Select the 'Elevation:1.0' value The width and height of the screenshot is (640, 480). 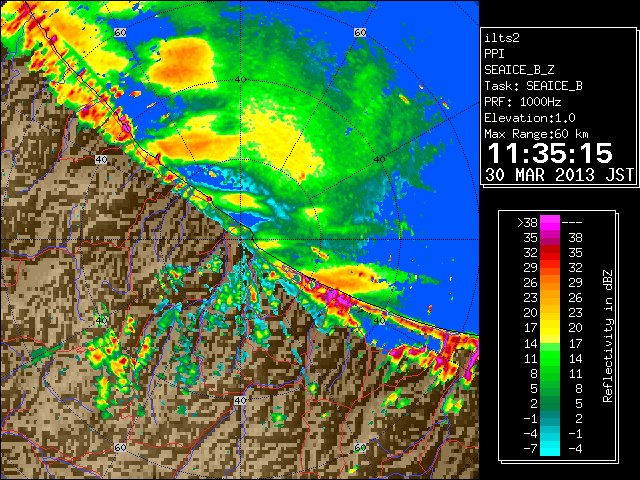(x=530, y=118)
